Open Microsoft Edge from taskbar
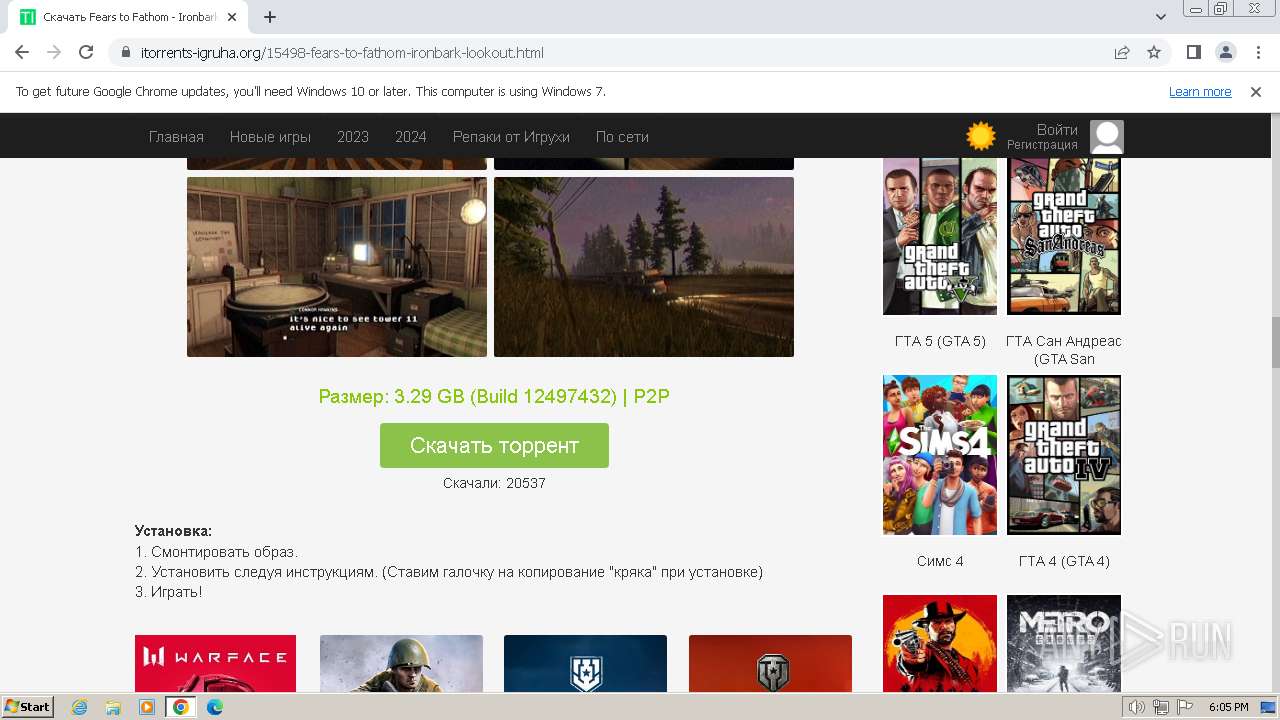 (214, 707)
